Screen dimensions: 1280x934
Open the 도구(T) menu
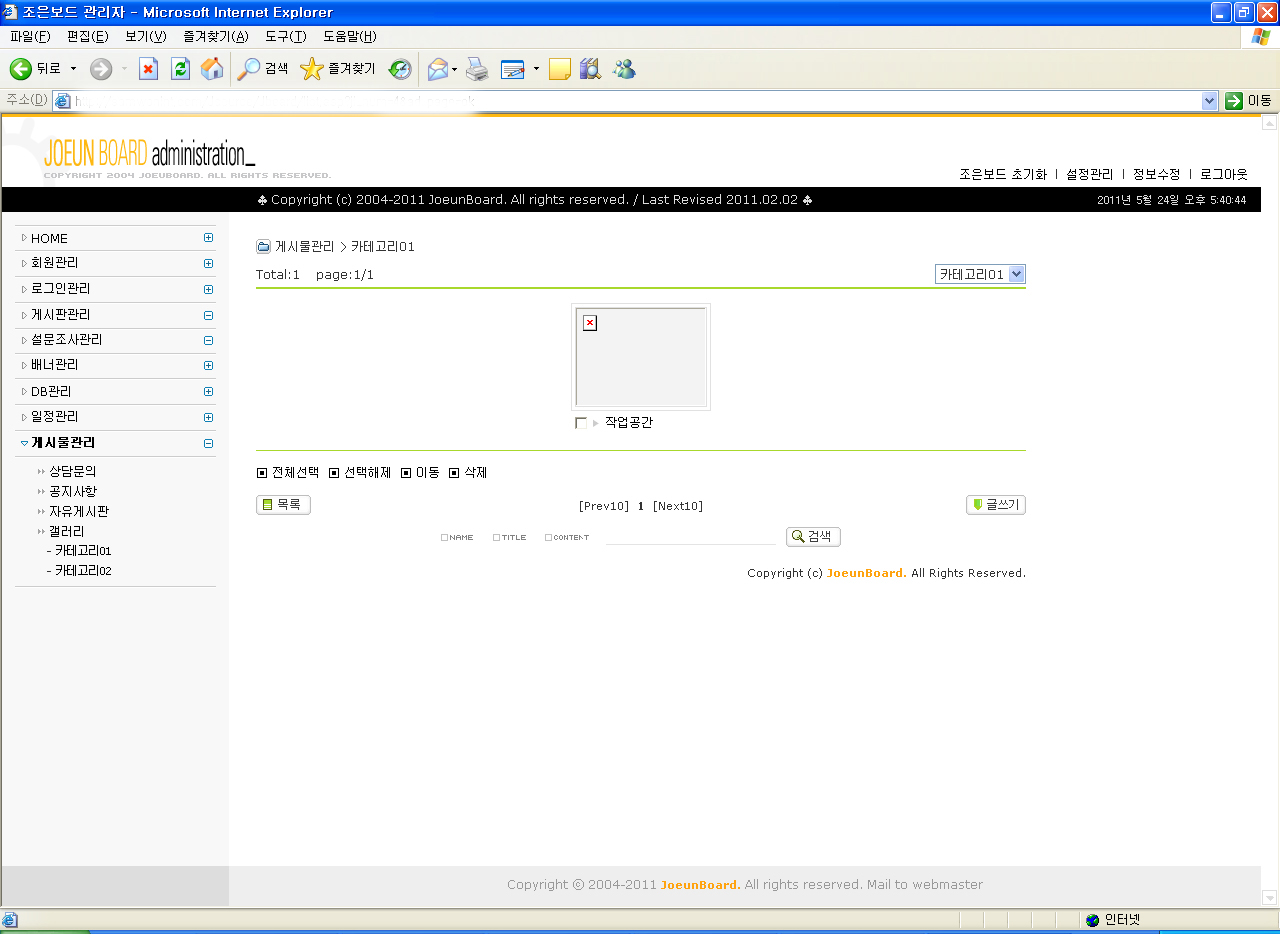pos(286,37)
